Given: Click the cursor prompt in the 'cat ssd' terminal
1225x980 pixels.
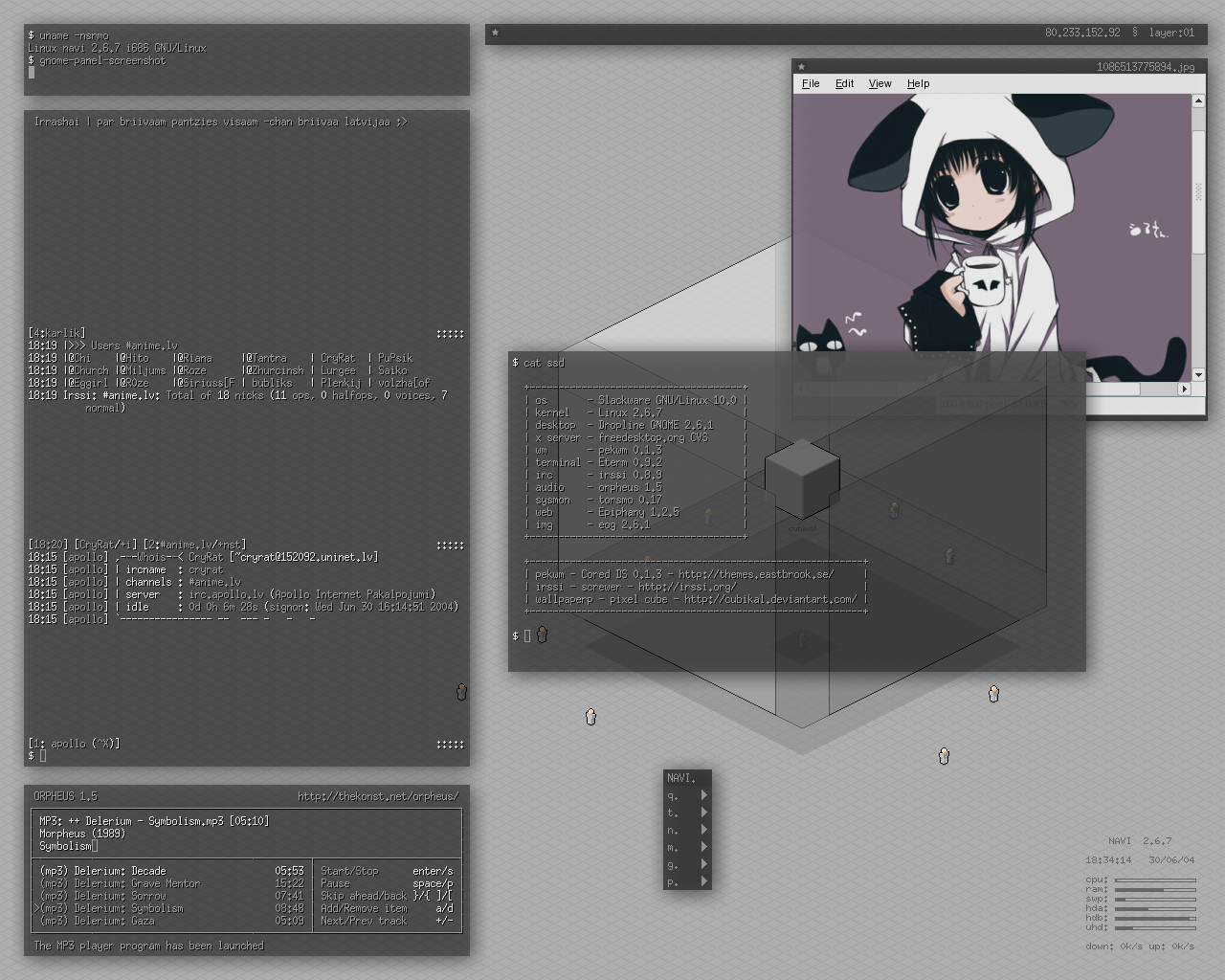Looking at the screenshot, I should tap(526, 635).
